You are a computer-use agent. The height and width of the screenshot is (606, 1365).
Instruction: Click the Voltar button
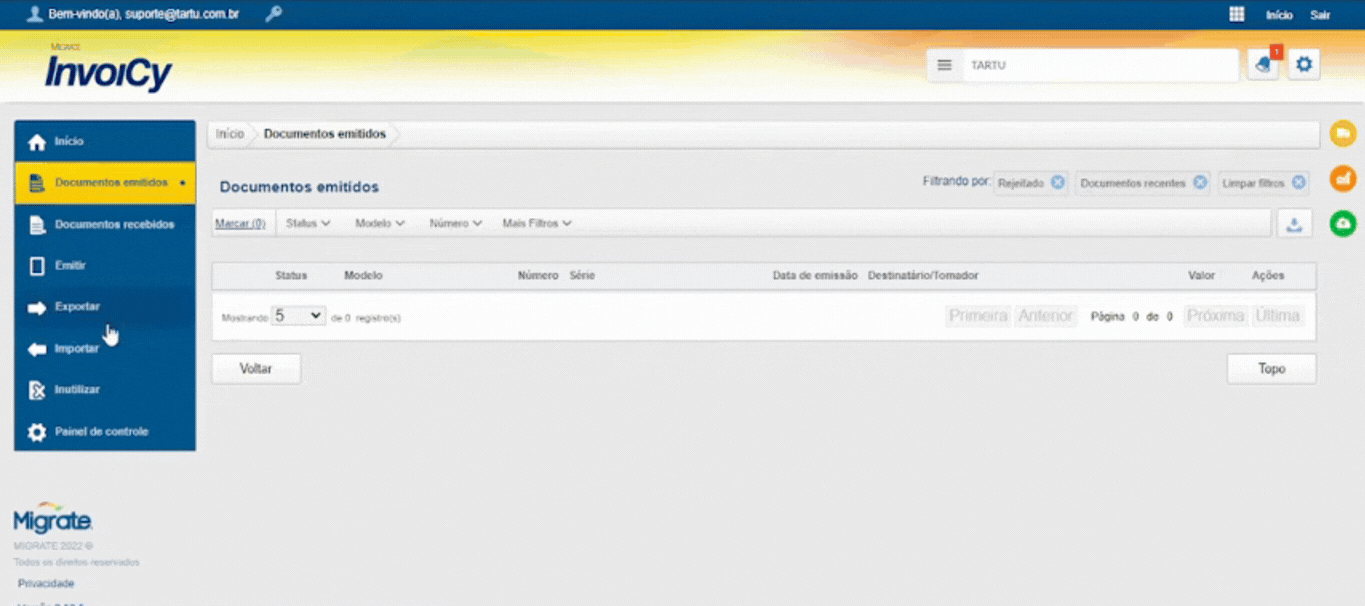pos(256,369)
